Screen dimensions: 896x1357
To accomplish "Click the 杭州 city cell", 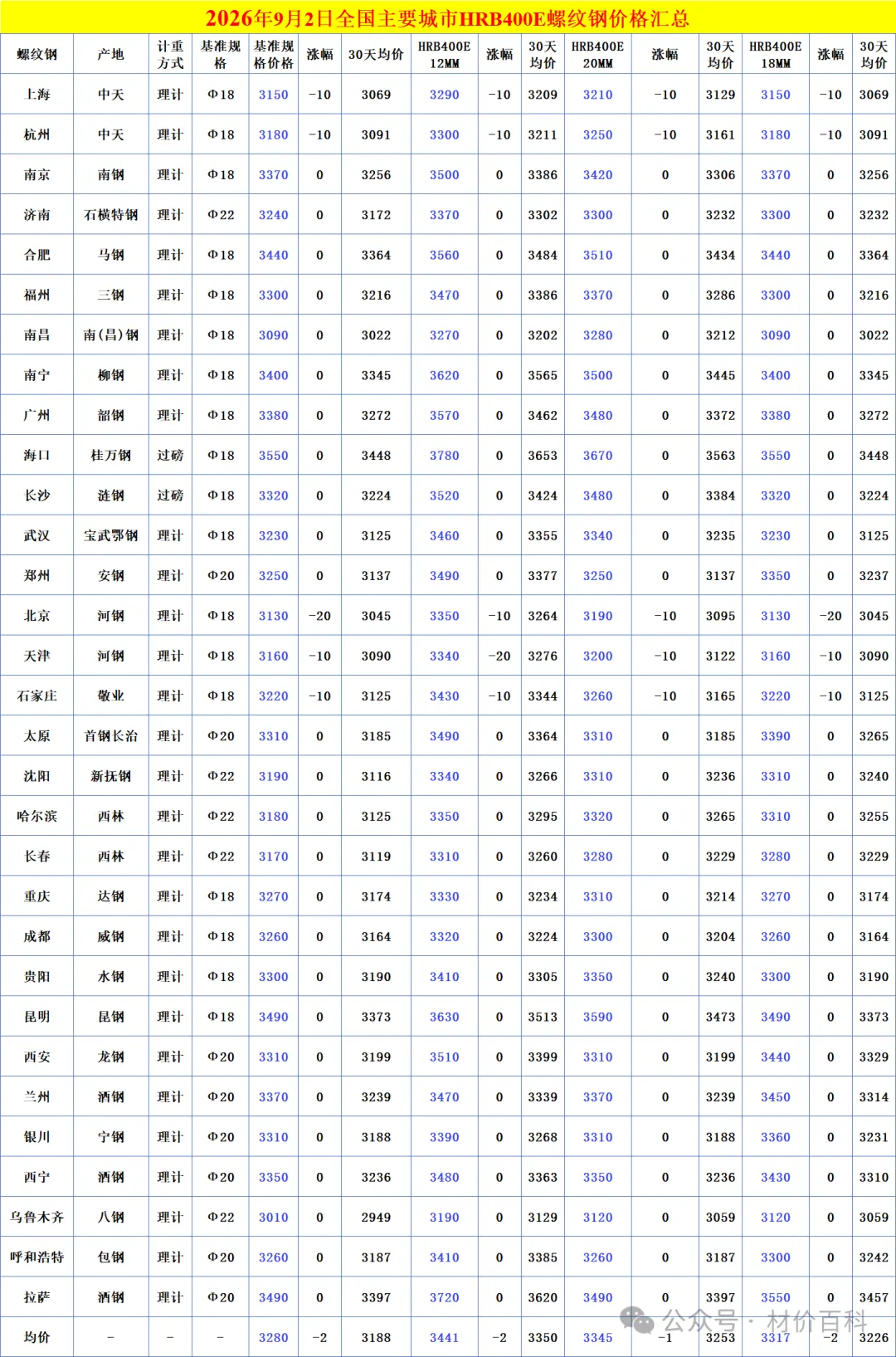I will (37, 134).
